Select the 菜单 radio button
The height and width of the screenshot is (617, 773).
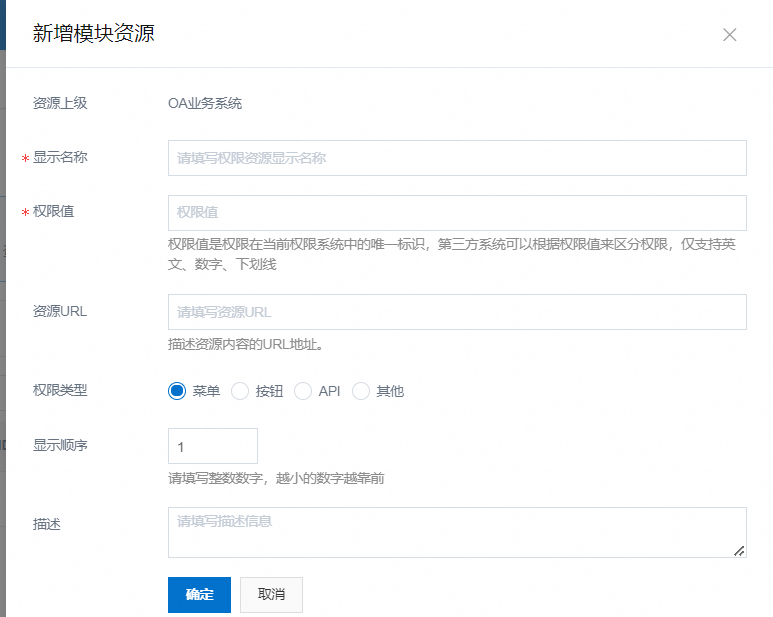click(178, 391)
